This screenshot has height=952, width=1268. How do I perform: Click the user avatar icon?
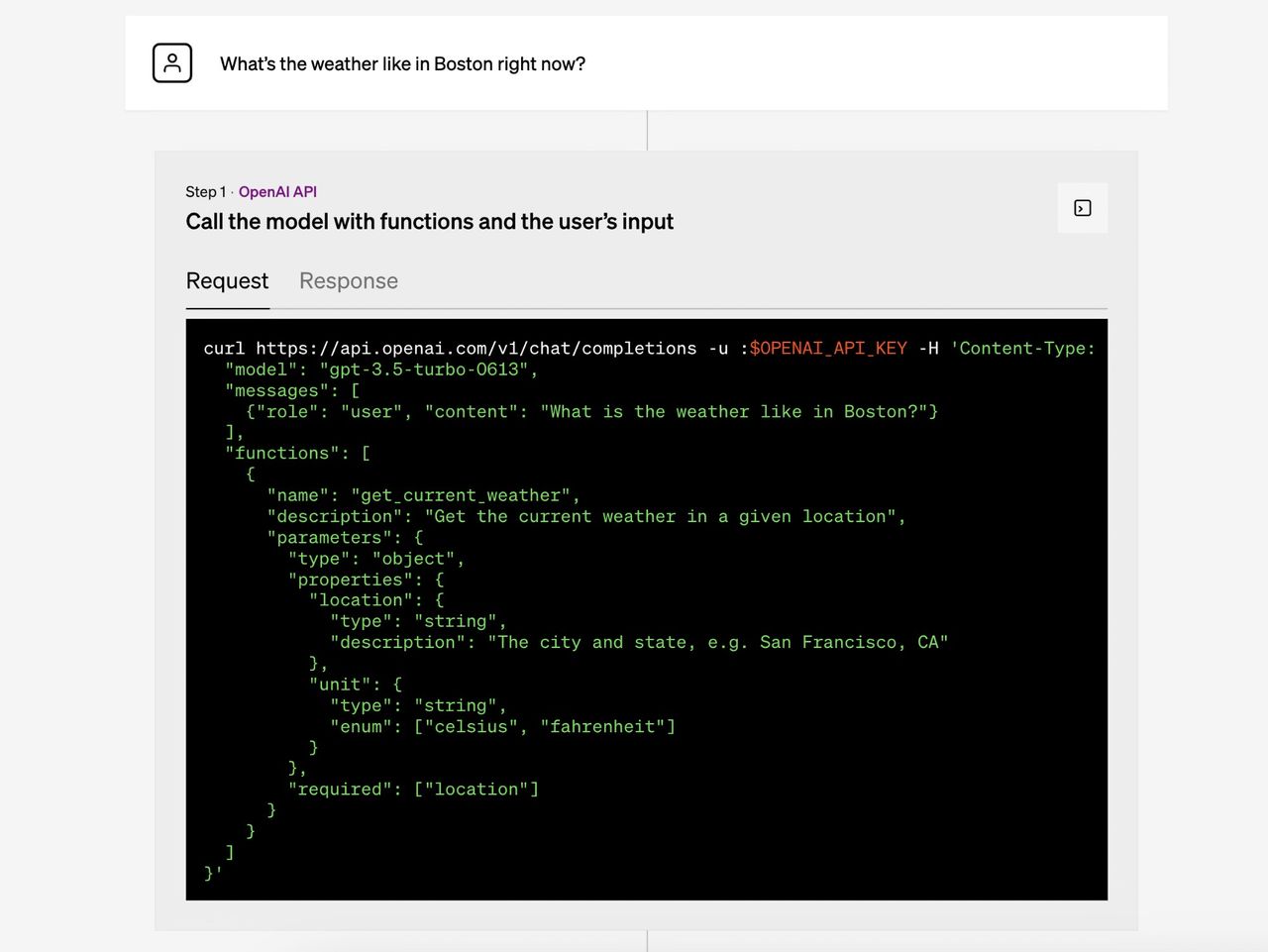pos(172,61)
